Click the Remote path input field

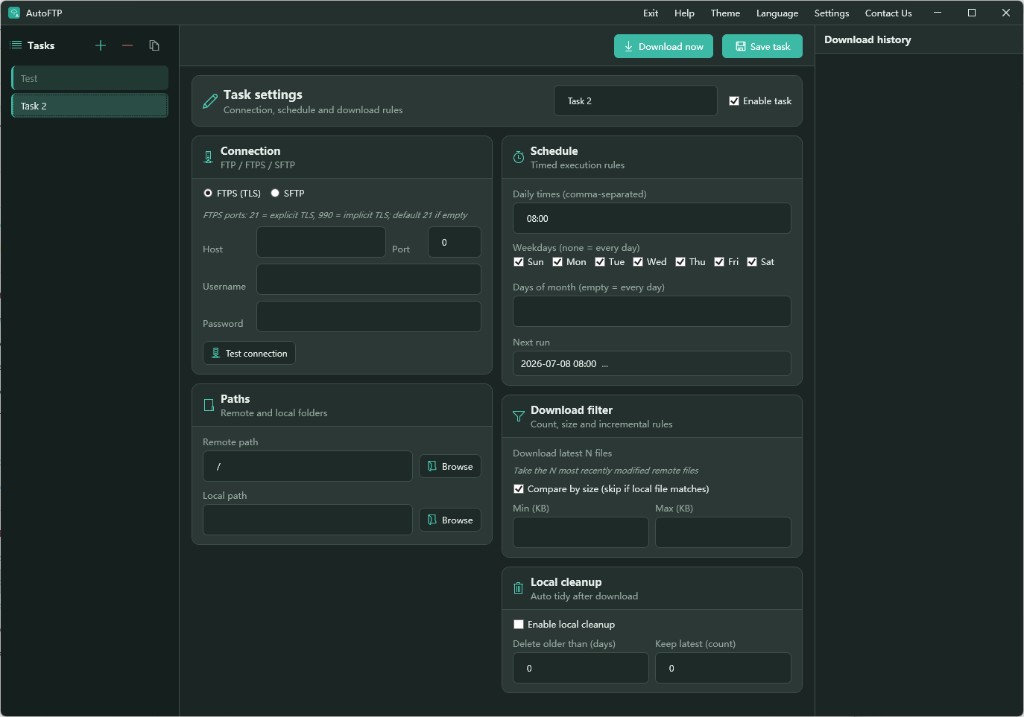(x=308, y=466)
